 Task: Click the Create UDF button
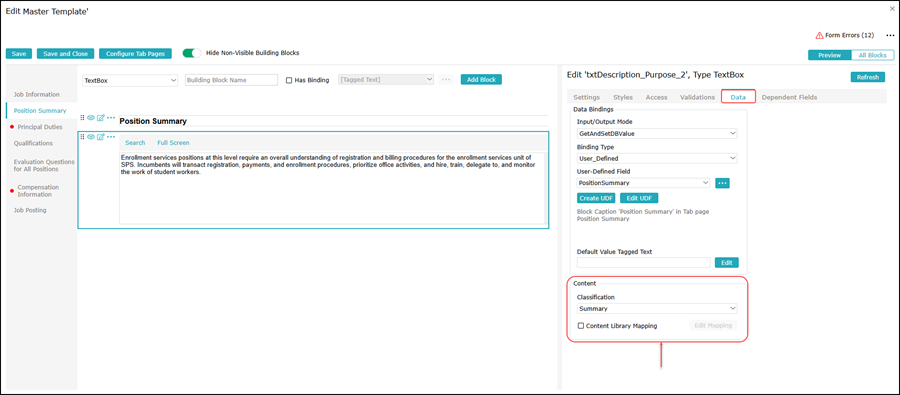pyautogui.click(x=596, y=198)
